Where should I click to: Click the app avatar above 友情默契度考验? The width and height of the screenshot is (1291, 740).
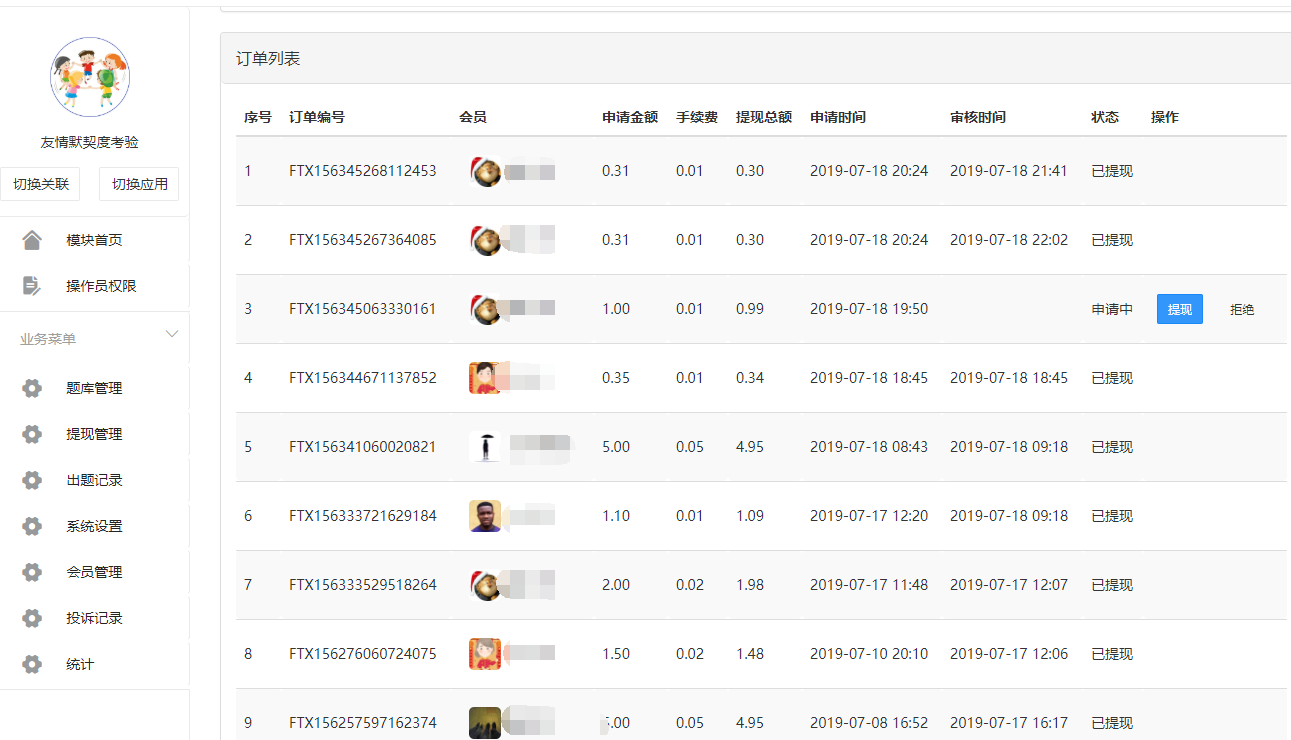click(x=90, y=78)
